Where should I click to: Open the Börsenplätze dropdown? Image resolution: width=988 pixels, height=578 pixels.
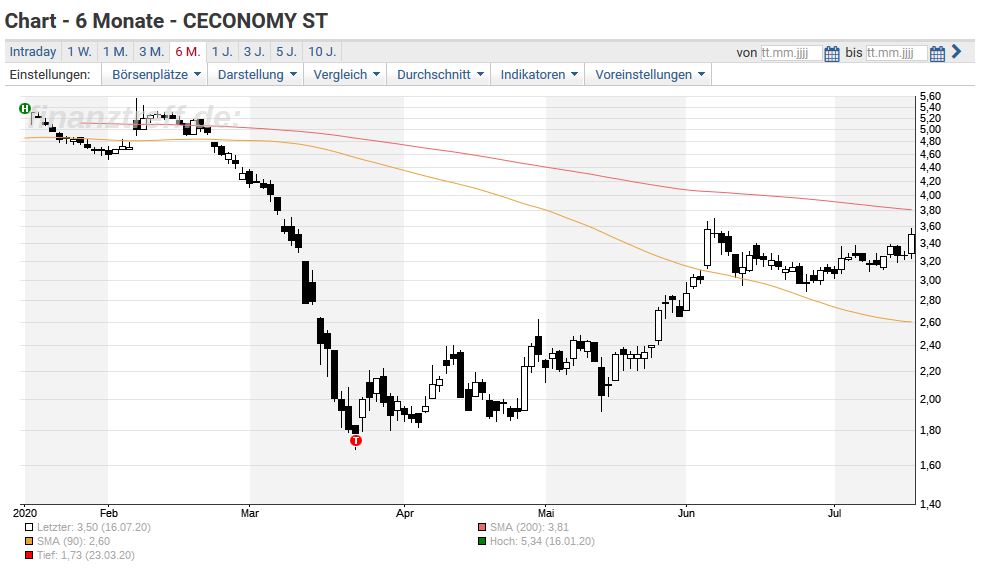[156, 74]
